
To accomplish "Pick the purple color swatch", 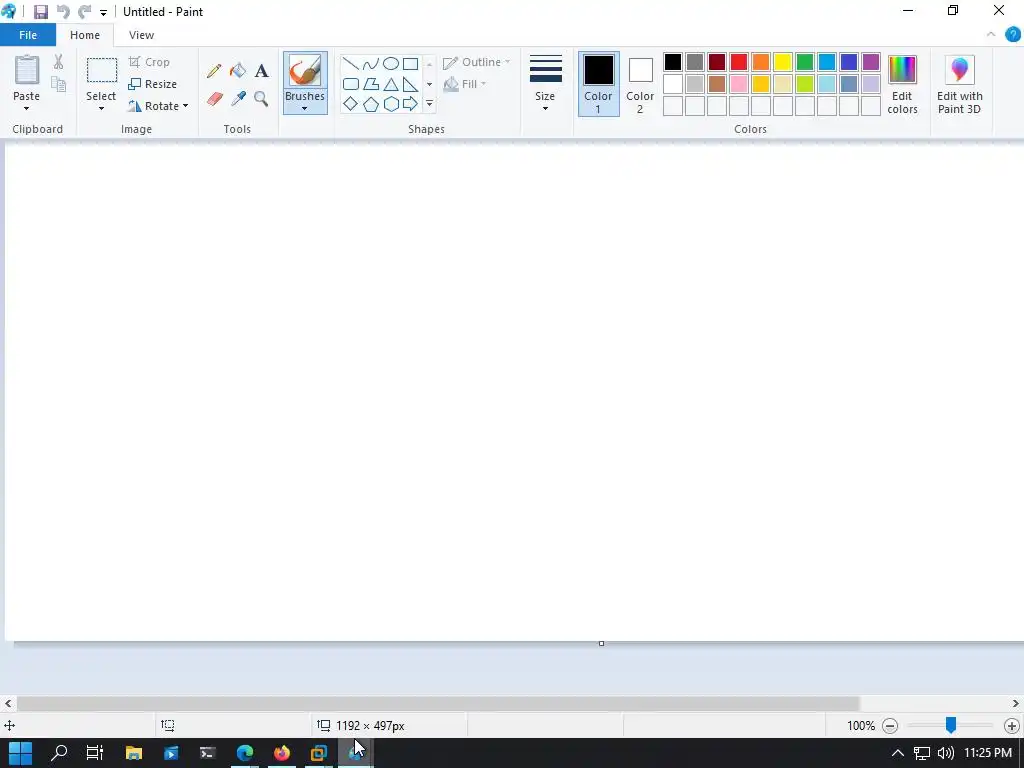I will click(x=871, y=62).
